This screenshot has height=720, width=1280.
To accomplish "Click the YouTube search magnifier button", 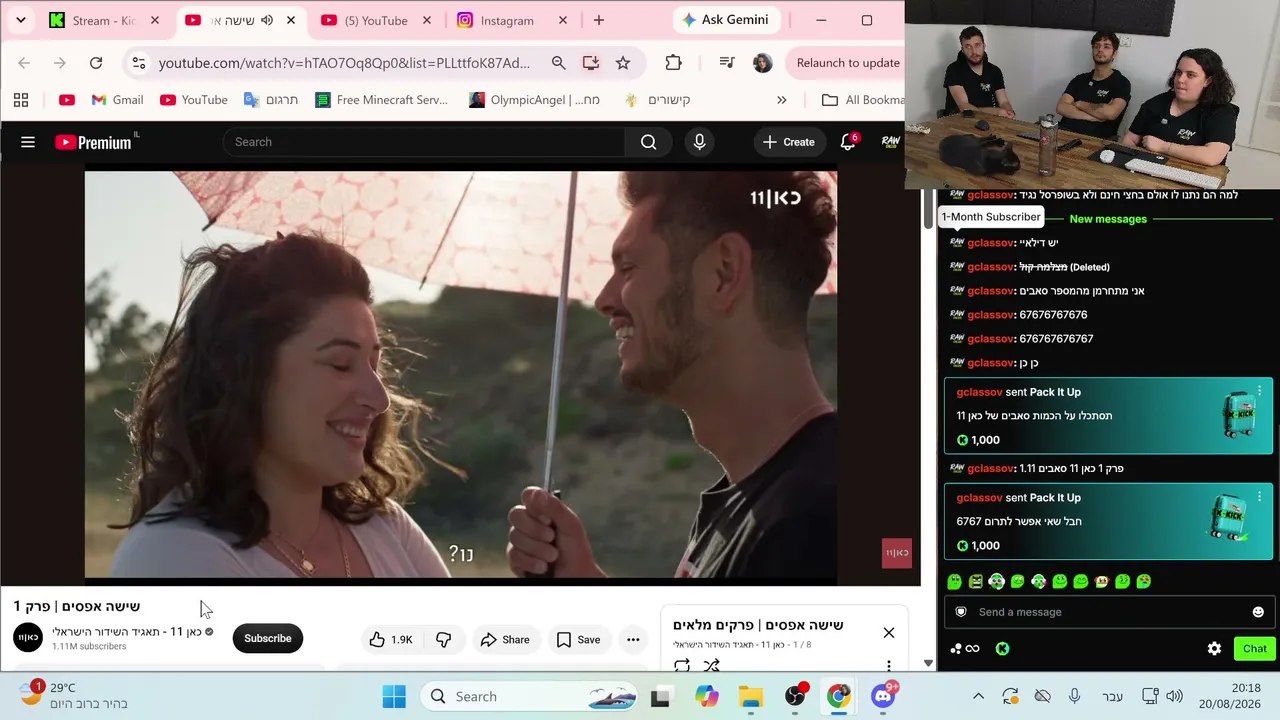I will (648, 142).
